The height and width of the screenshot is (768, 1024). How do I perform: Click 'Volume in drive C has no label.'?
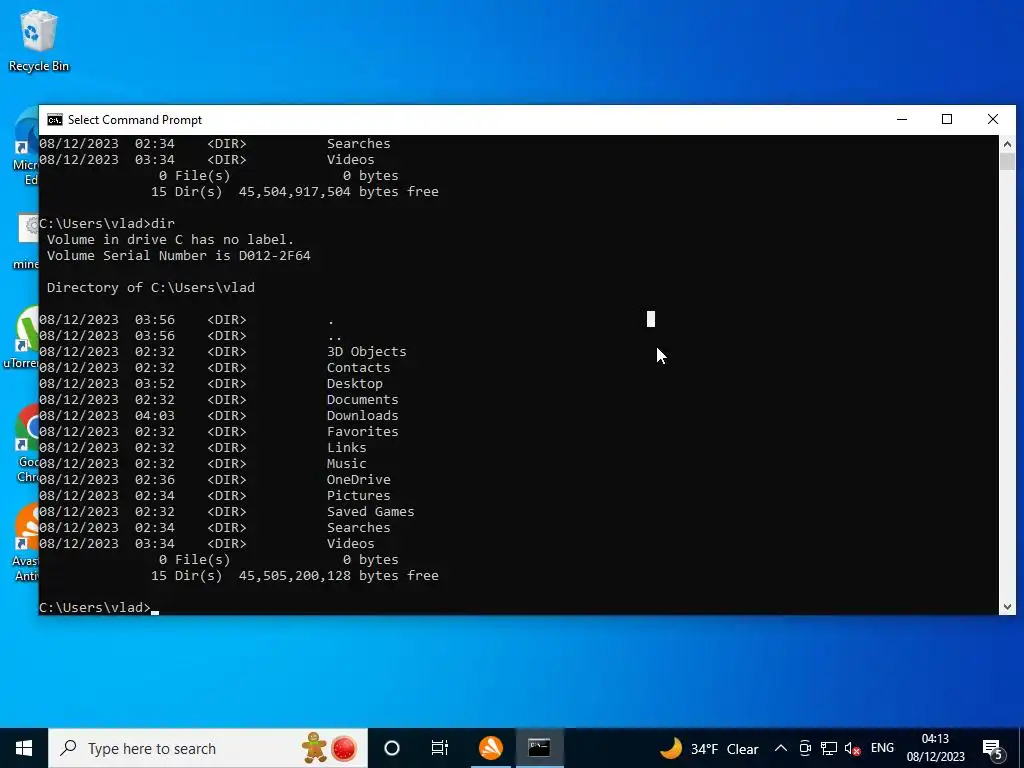coord(170,240)
